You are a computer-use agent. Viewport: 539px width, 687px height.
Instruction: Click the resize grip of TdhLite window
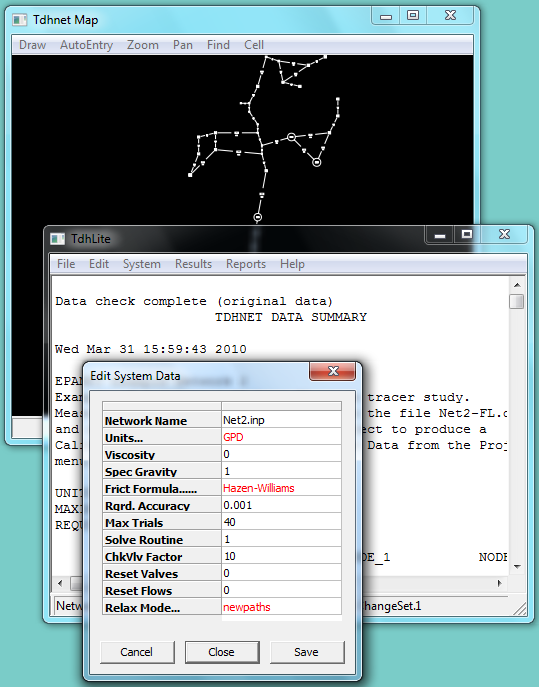520,609
